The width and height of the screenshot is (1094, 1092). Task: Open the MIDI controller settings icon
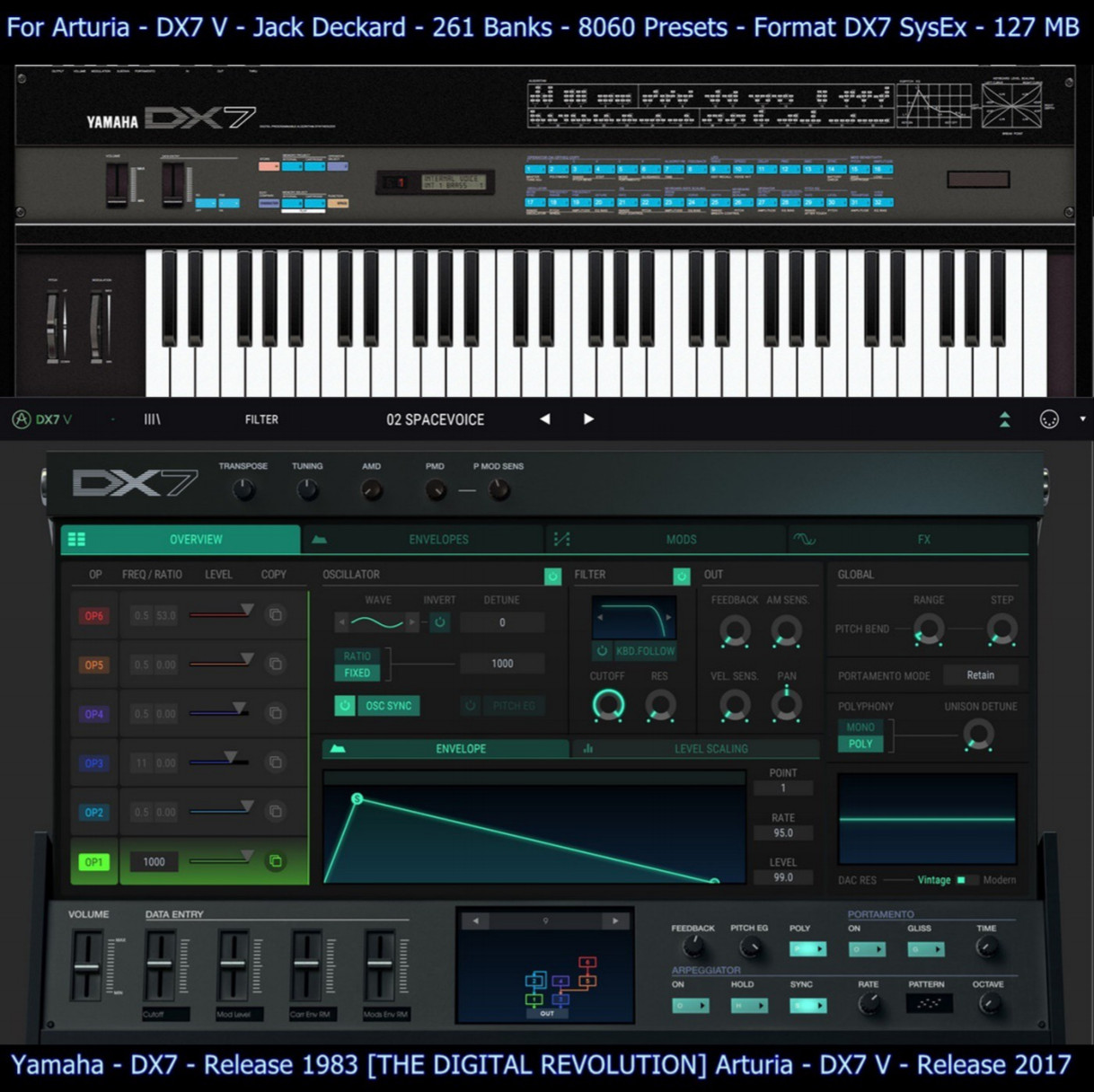[x=1049, y=419]
